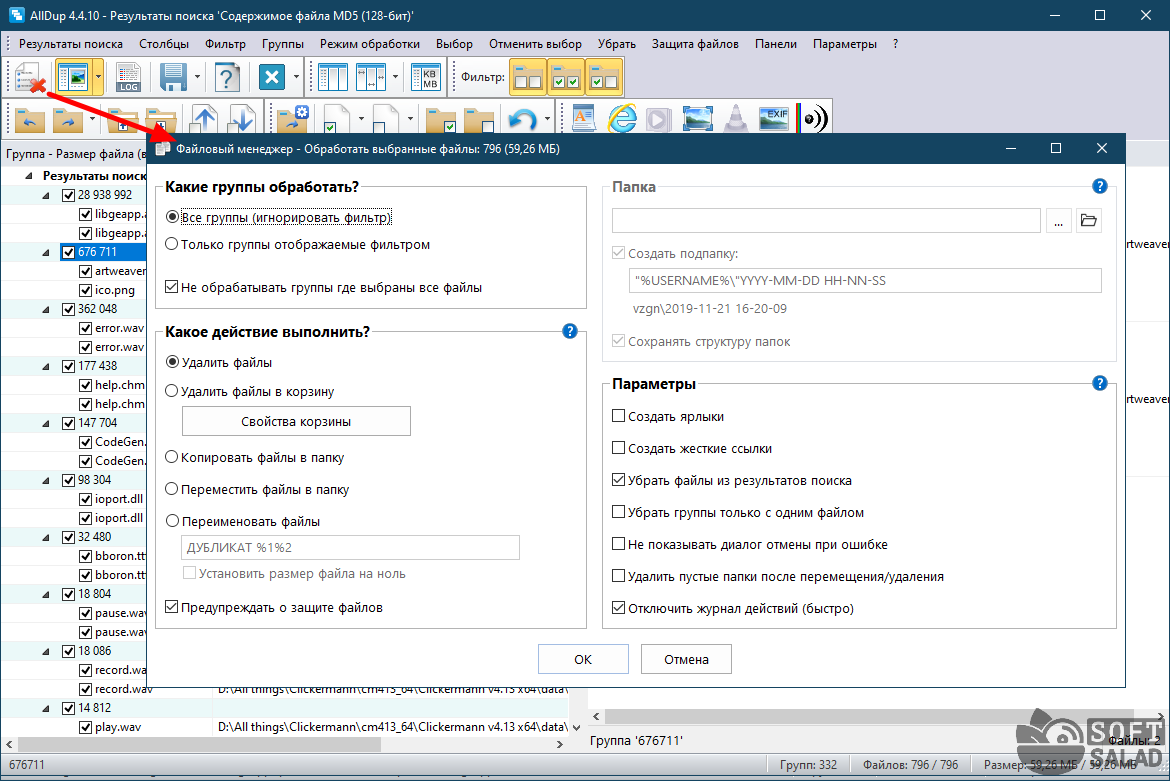1170x781 pixels.
Task: Open the 'Фильтр' menu
Action: pos(225,44)
